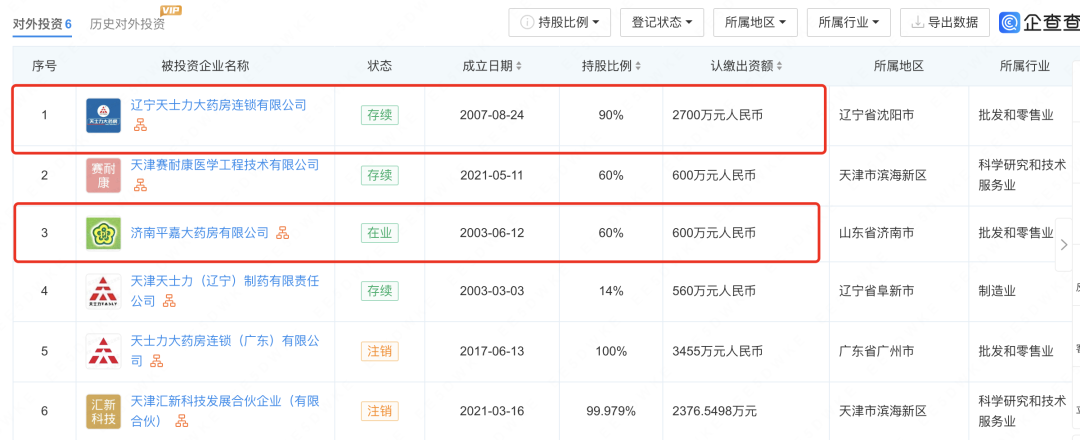Click the date 2007-08-24
1080x440 pixels.
pyautogui.click(x=492, y=115)
